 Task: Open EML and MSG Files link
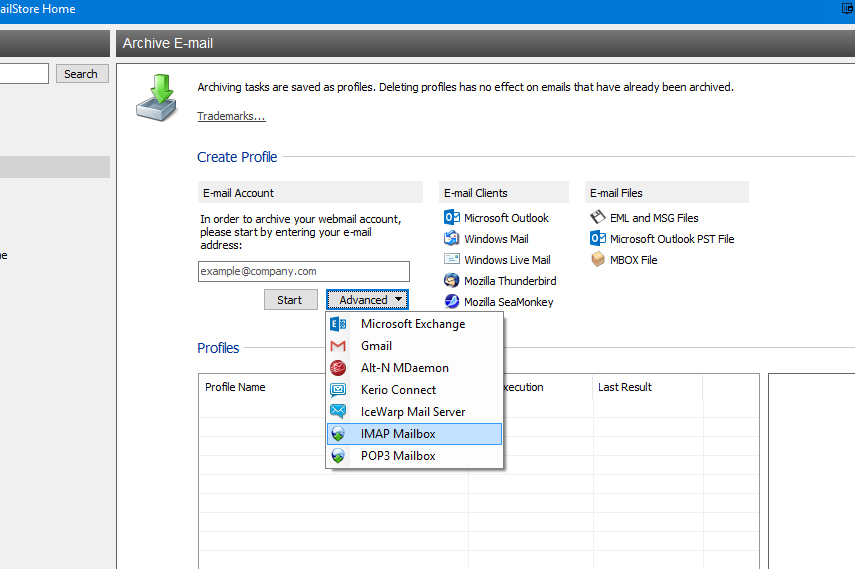(x=654, y=218)
